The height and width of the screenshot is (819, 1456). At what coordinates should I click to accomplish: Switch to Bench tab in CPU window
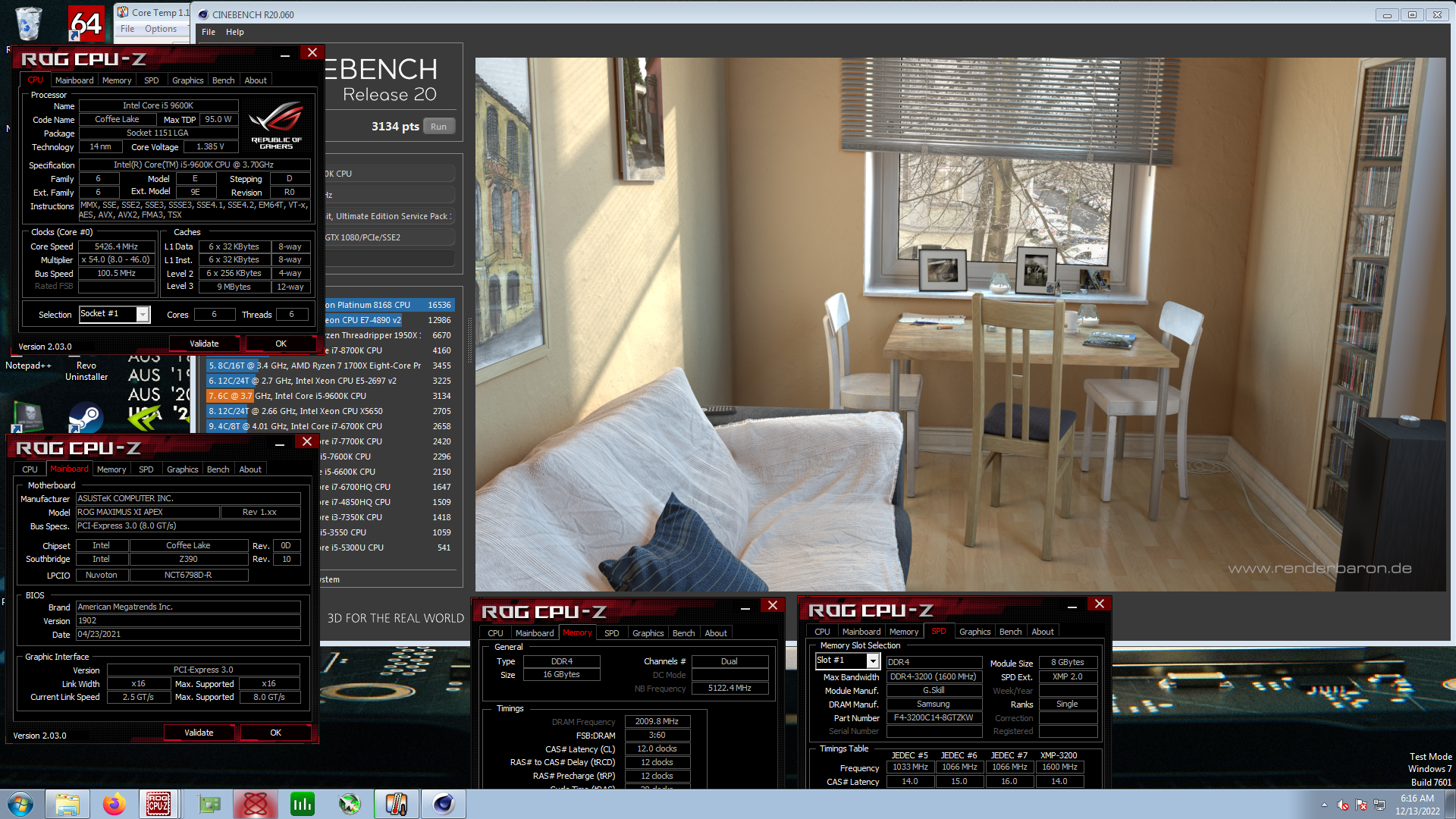coord(223,80)
